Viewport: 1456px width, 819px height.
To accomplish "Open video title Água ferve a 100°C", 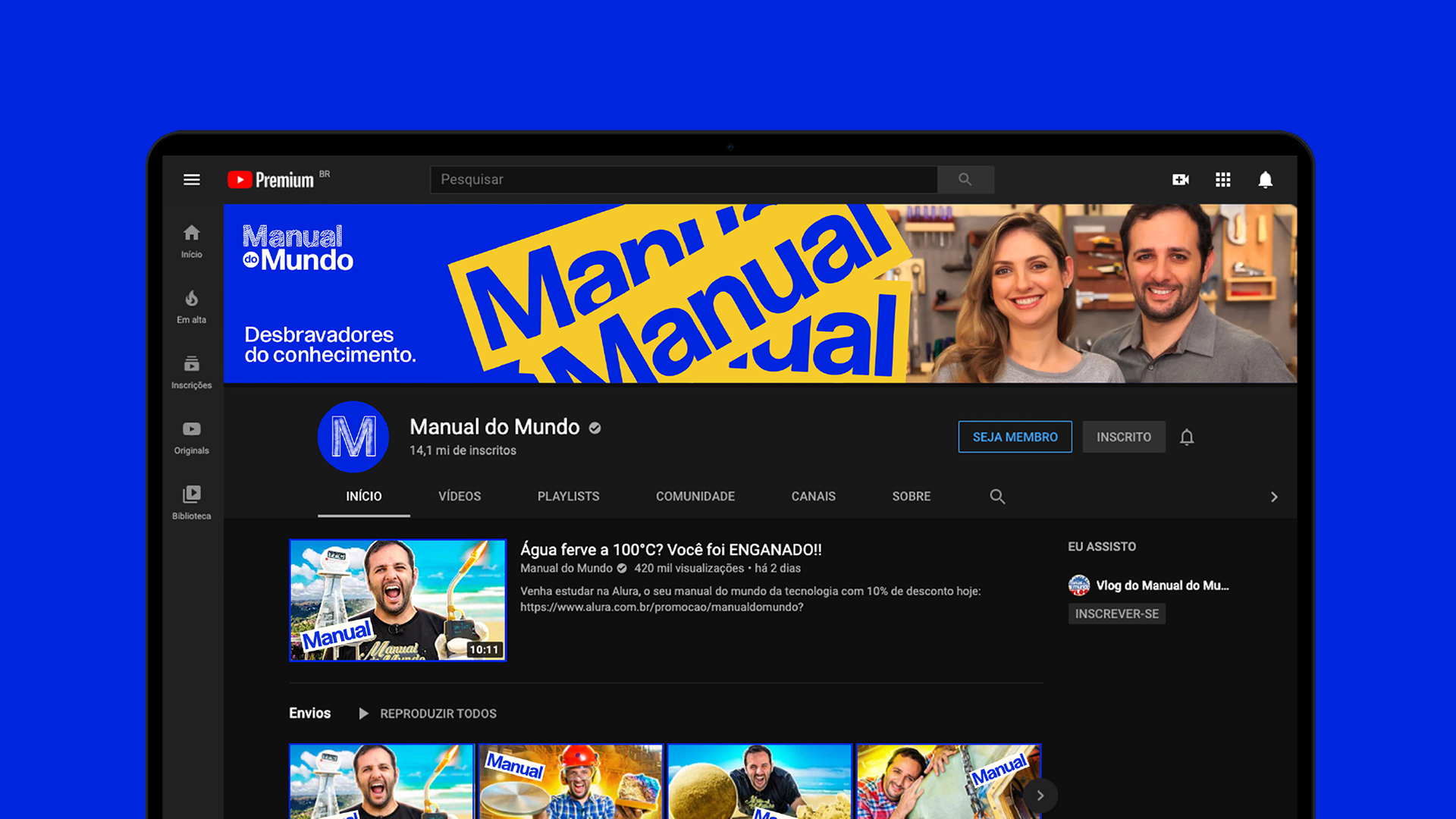I will [x=671, y=550].
